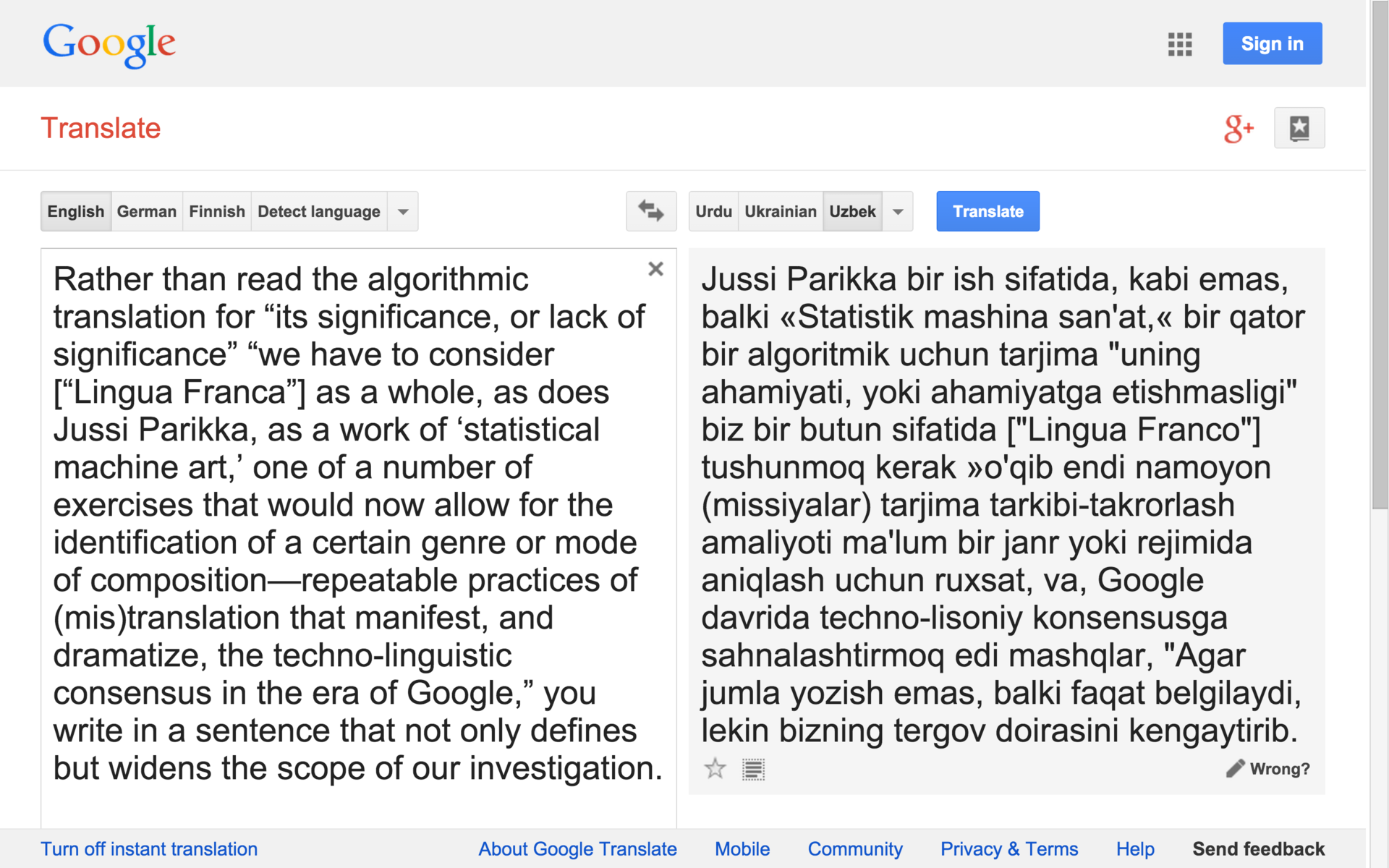Star the translation to save it

(715, 769)
